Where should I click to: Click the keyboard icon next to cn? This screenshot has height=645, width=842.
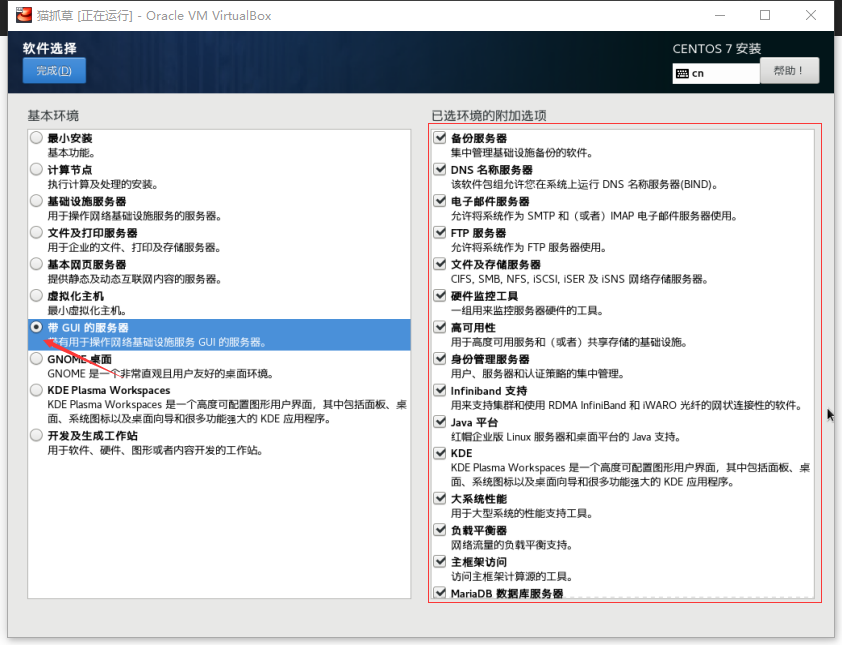point(682,74)
